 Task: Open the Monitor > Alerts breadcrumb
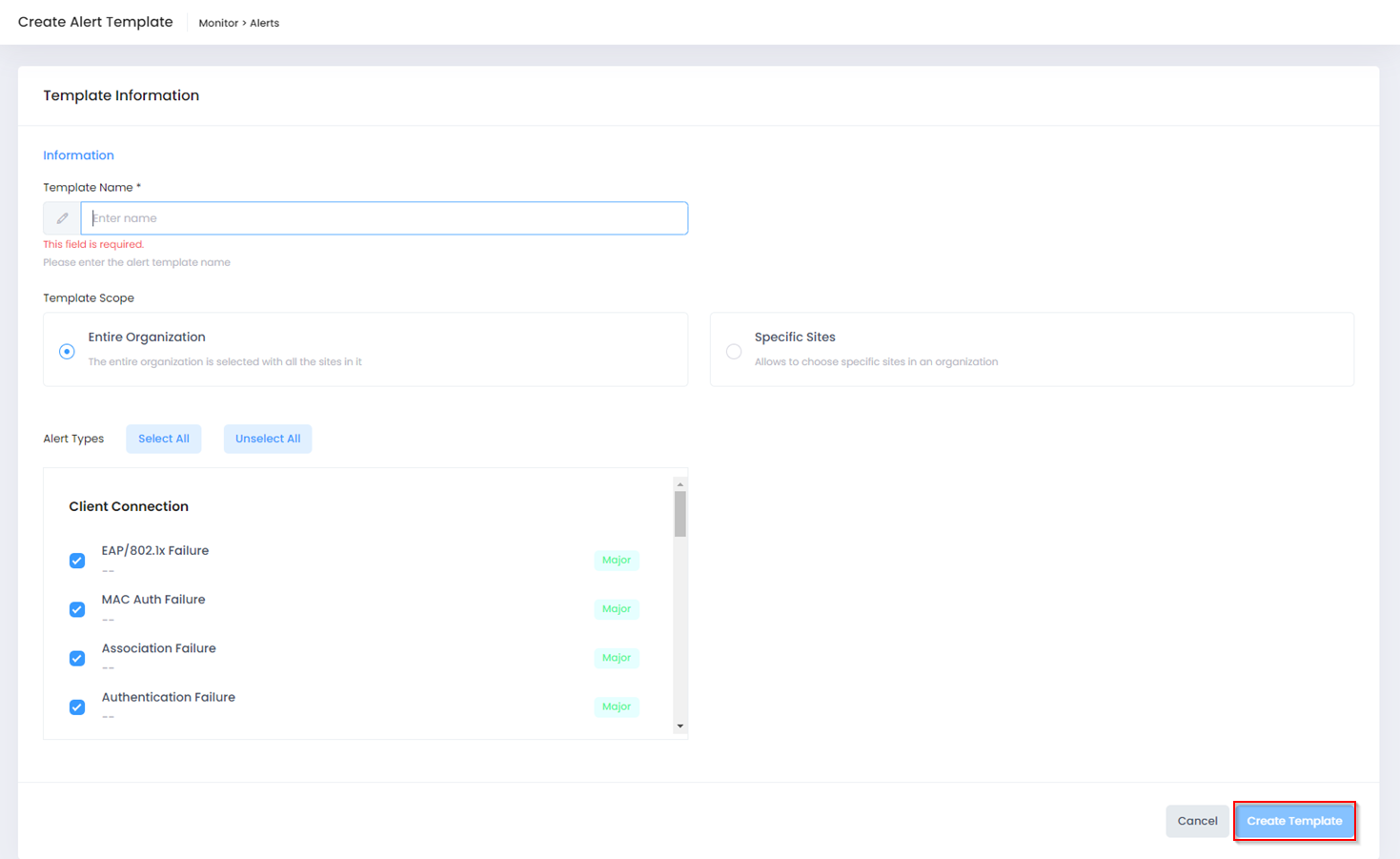pos(239,23)
